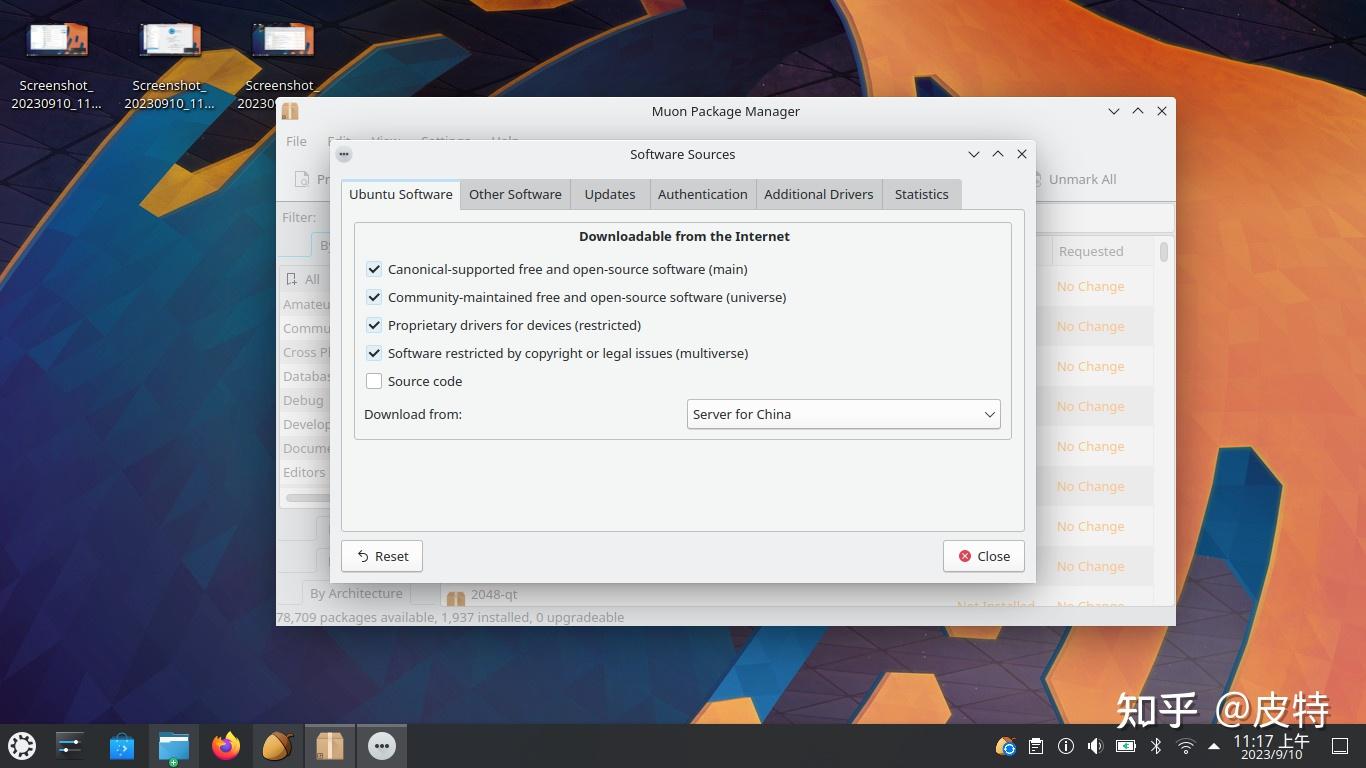Click the Wi-Fi network tray icon
The height and width of the screenshot is (768, 1366).
[1186, 745]
